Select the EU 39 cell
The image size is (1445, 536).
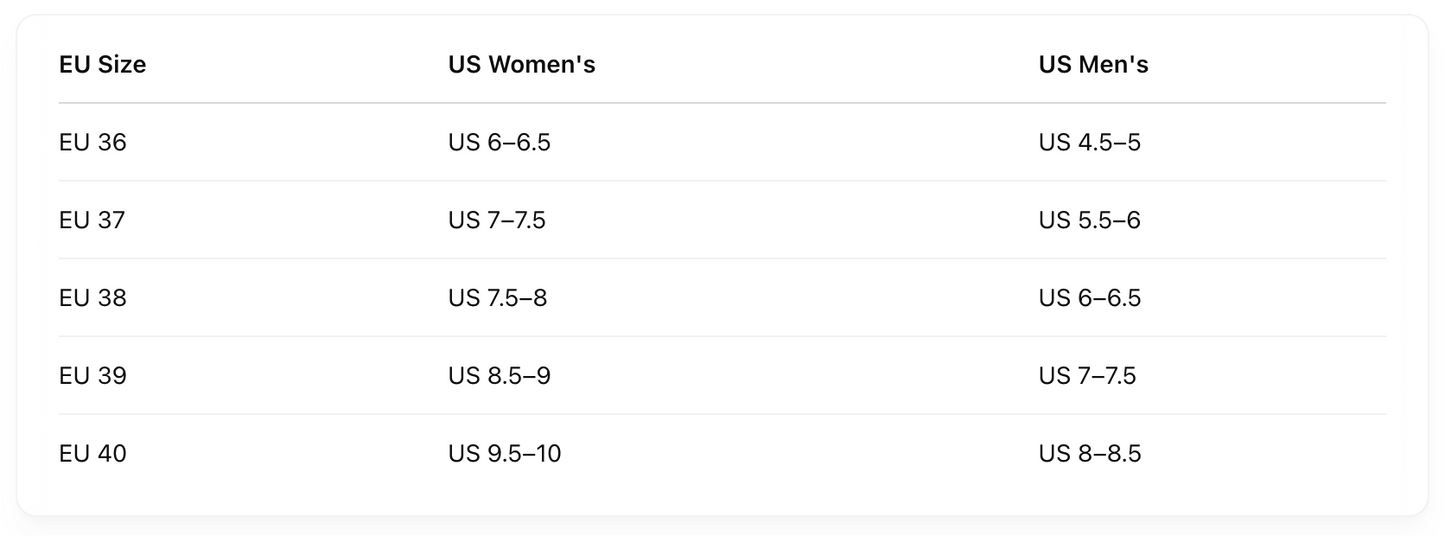click(x=93, y=376)
